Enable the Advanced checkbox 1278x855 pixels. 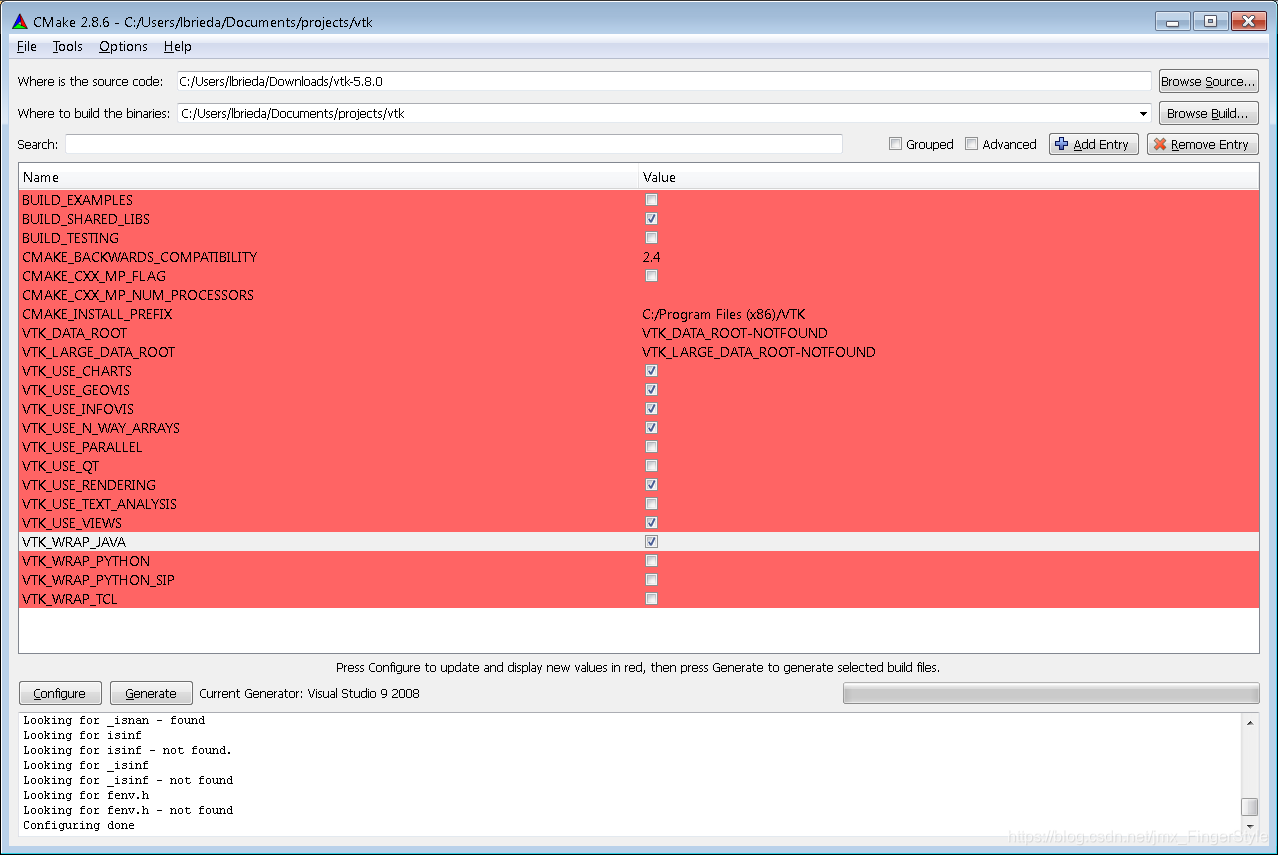click(971, 144)
